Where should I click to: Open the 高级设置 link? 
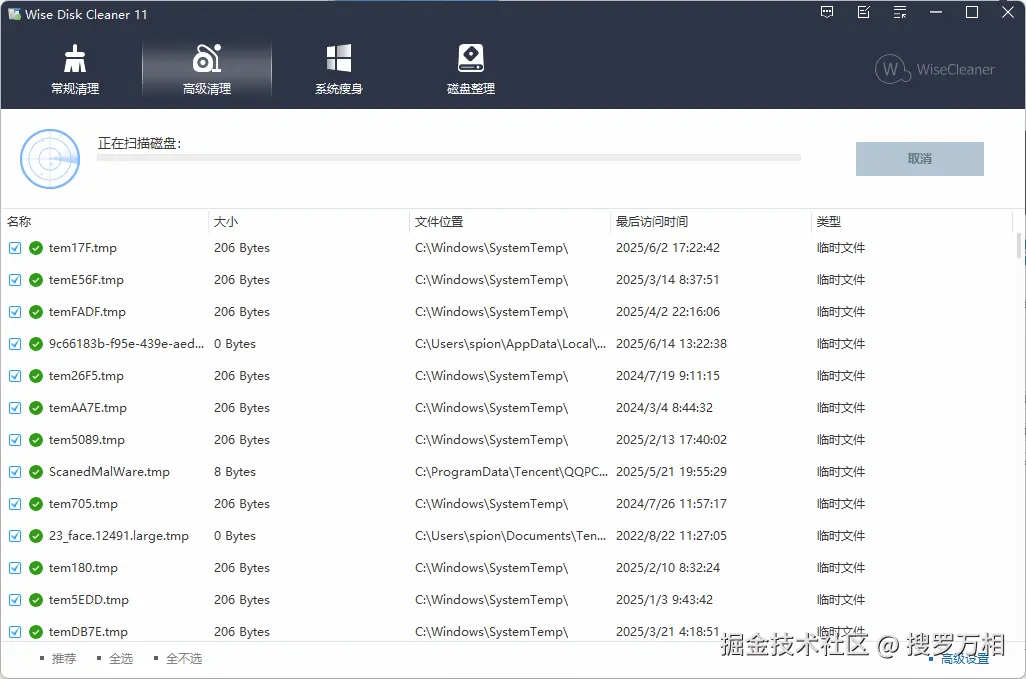965,659
